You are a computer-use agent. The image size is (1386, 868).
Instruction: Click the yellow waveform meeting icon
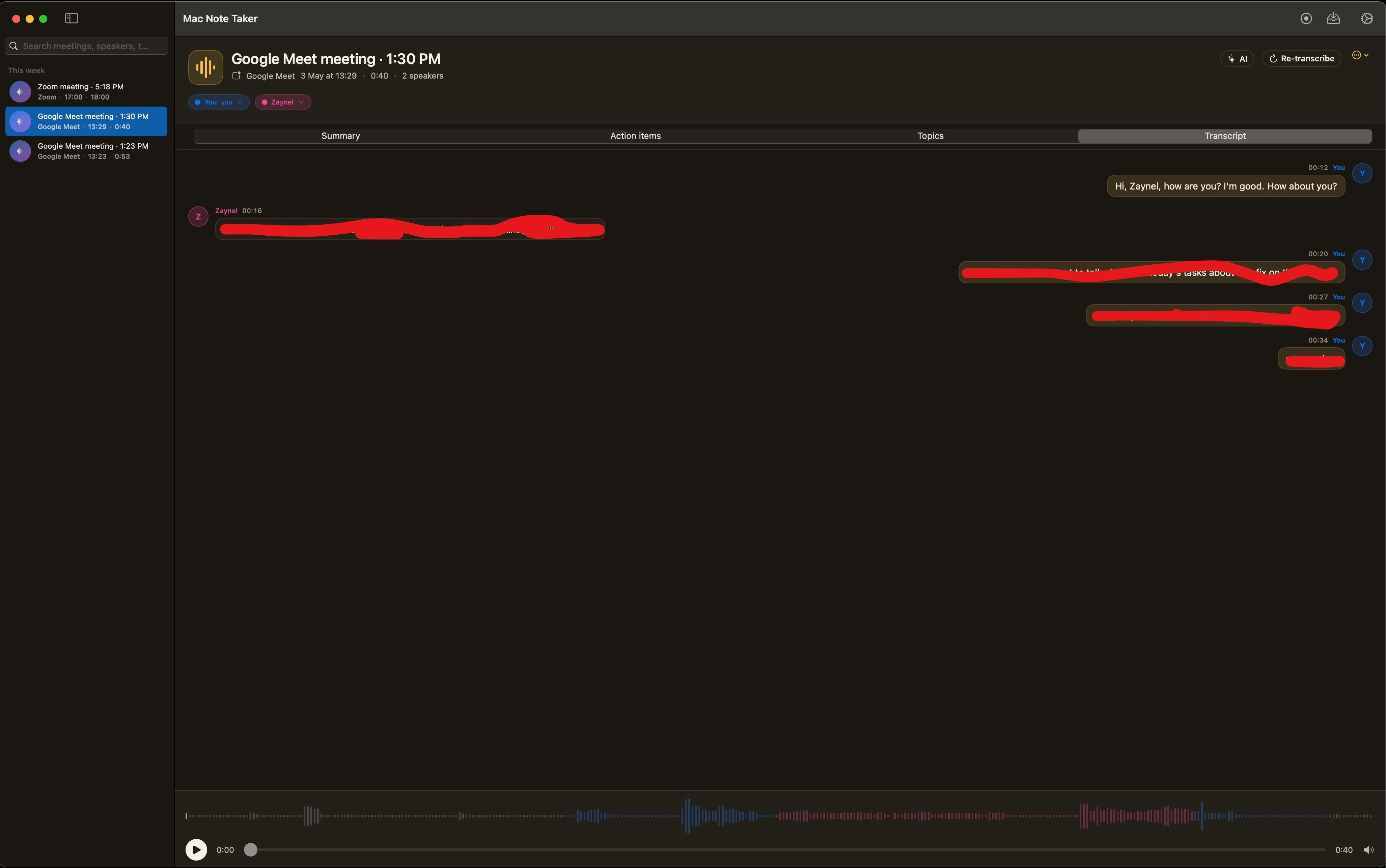[205, 67]
